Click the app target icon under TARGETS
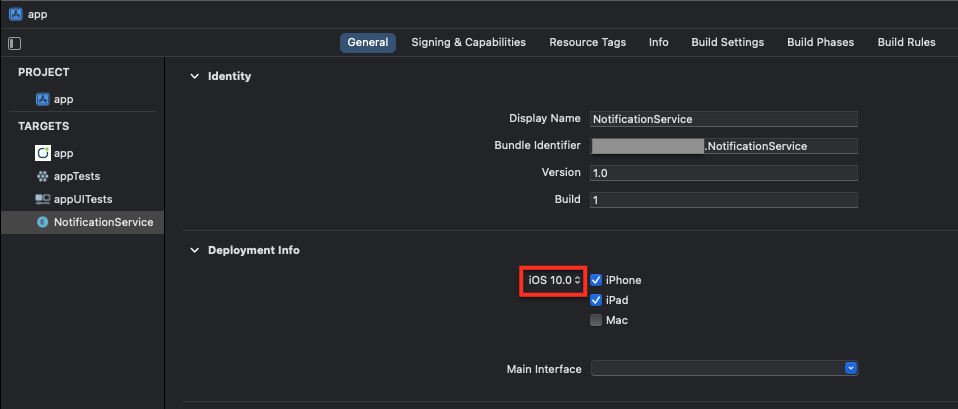The width and height of the screenshot is (958, 409). (x=42, y=153)
